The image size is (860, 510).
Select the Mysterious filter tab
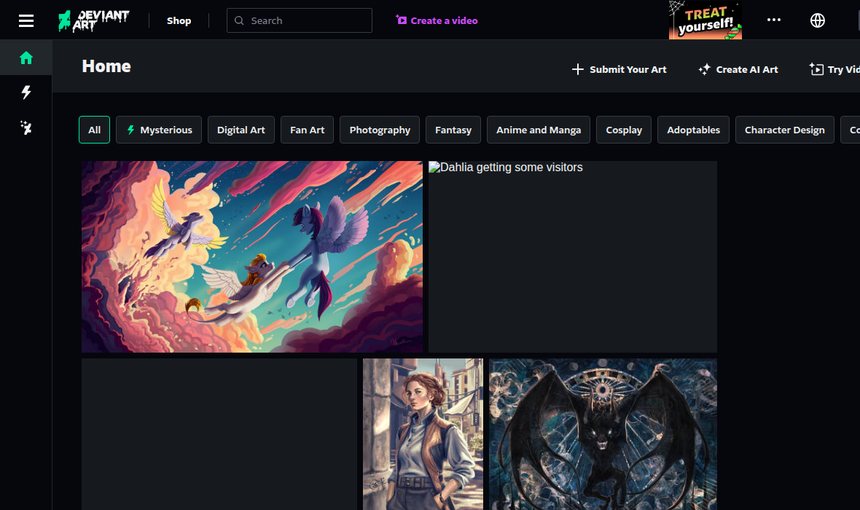[159, 130]
